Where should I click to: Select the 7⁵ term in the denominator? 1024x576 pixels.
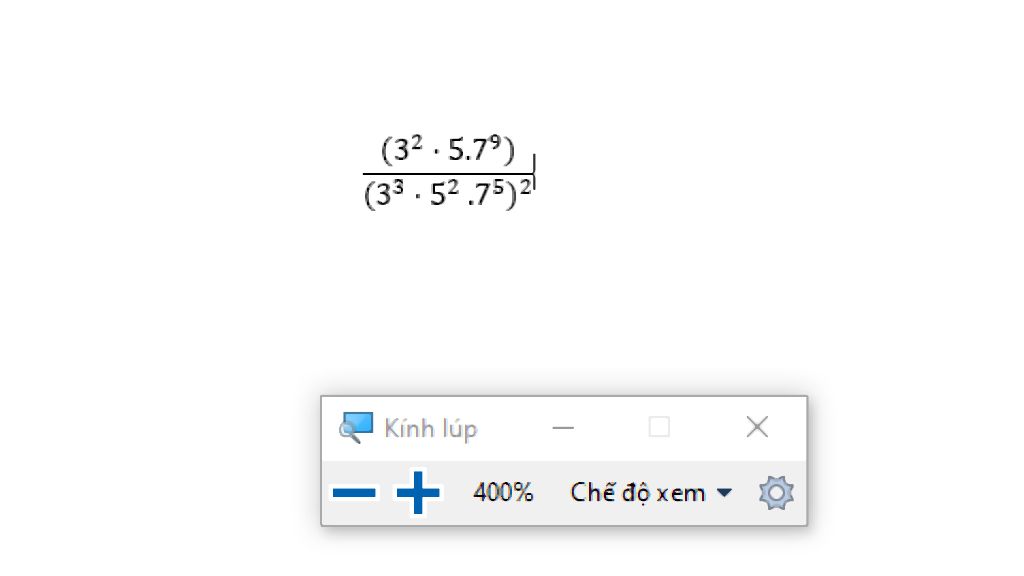click(488, 193)
